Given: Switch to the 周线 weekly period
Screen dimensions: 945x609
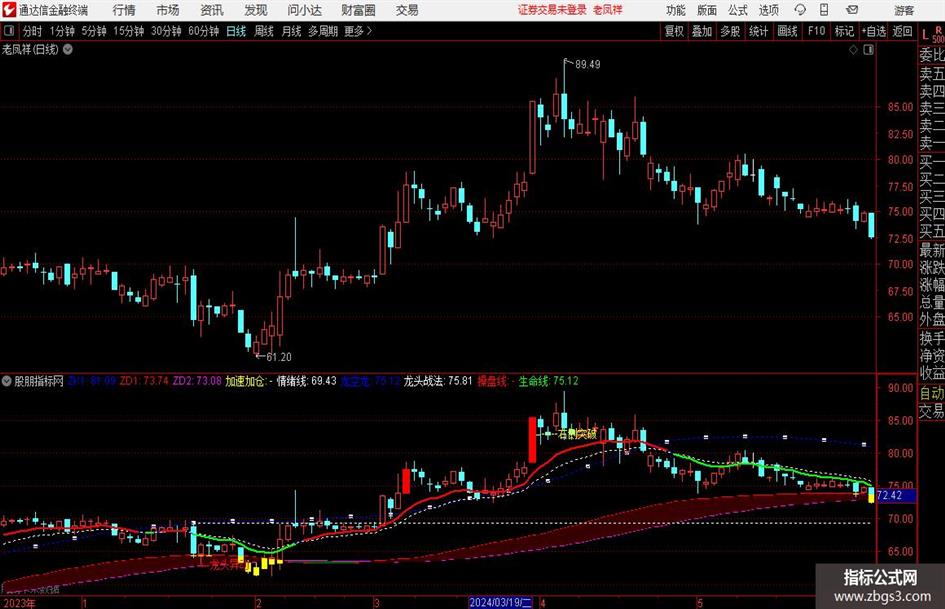Looking at the screenshot, I should (264, 31).
